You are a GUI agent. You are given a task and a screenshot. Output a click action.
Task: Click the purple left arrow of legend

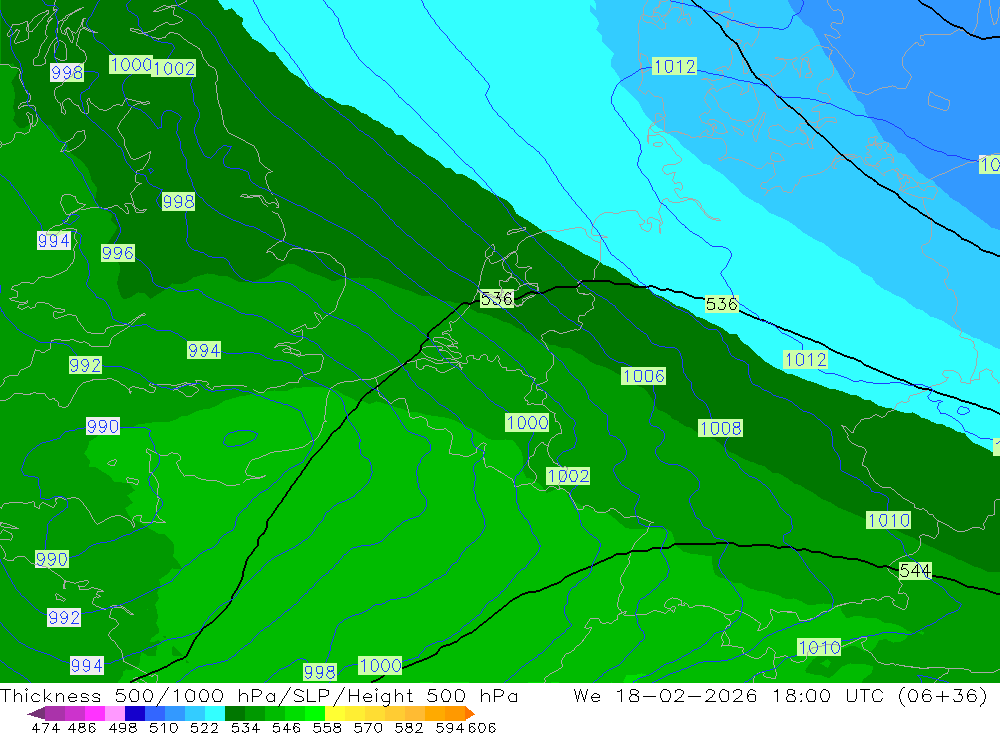(x=36, y=713)
